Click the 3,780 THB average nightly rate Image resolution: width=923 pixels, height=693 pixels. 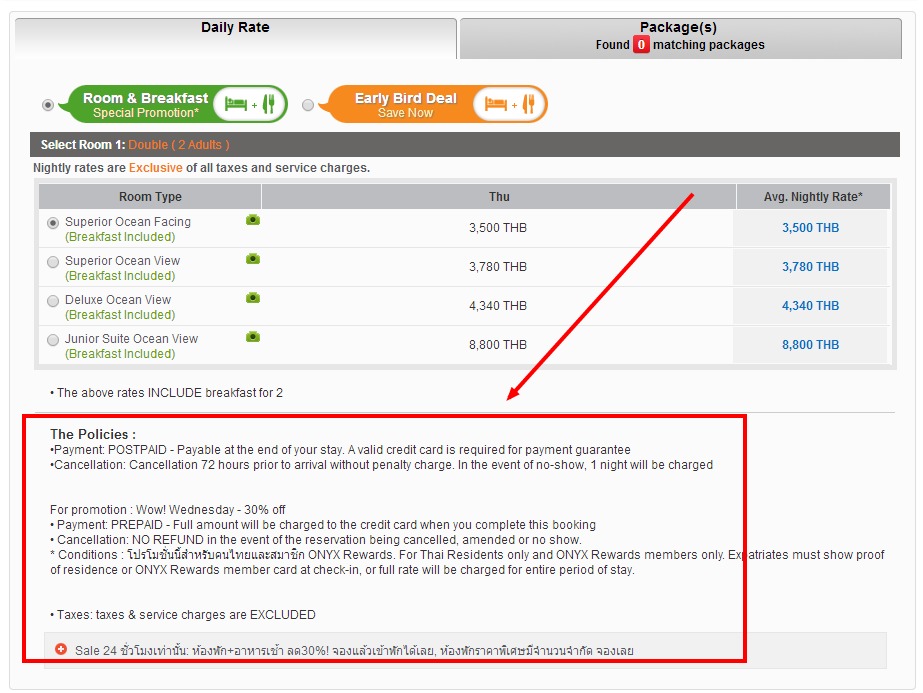pos(810,267)
